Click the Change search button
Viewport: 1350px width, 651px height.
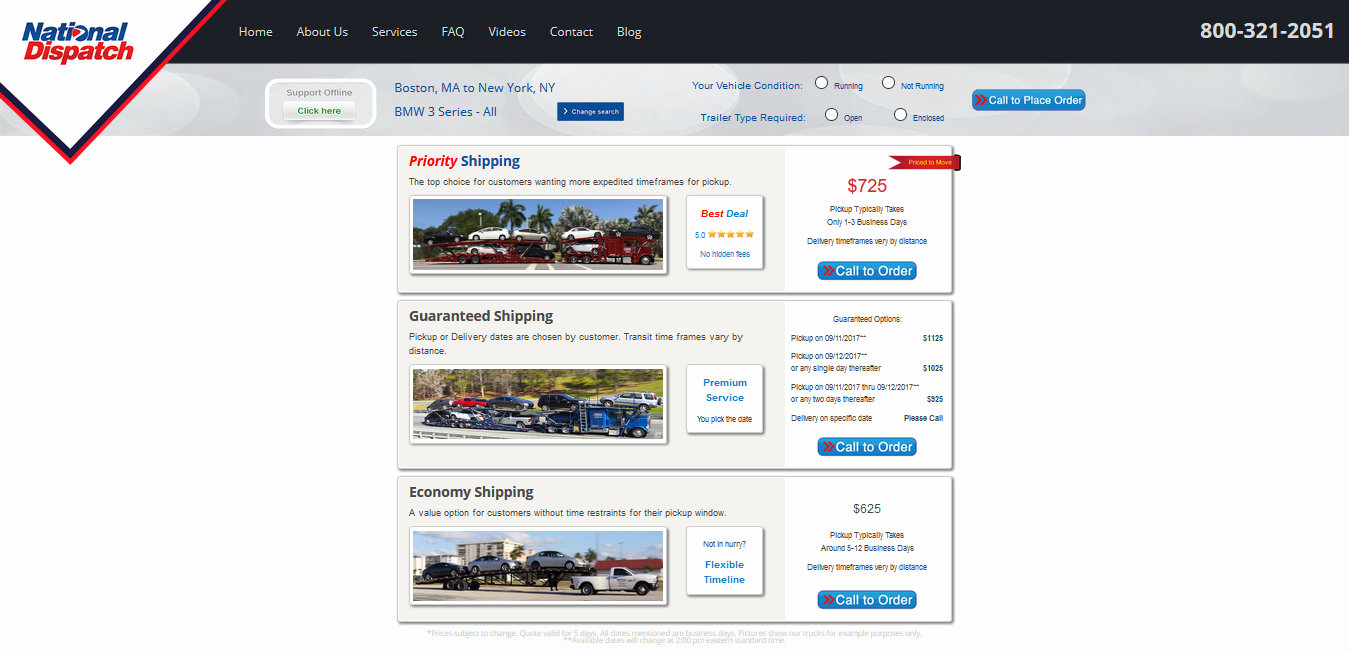tap(590, 111)
